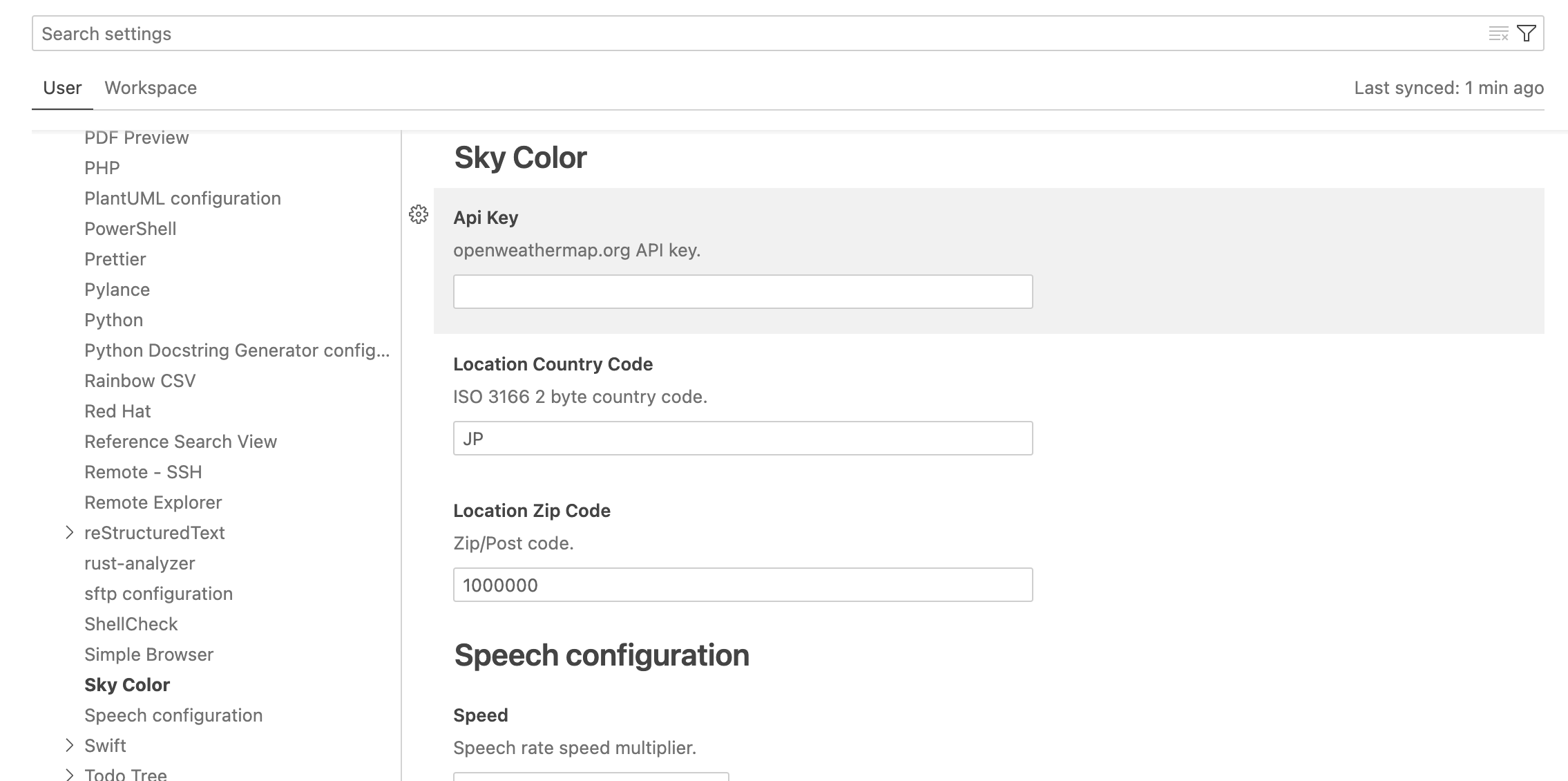Open Speech configuration in the sidebar

(x=173, y=715)
